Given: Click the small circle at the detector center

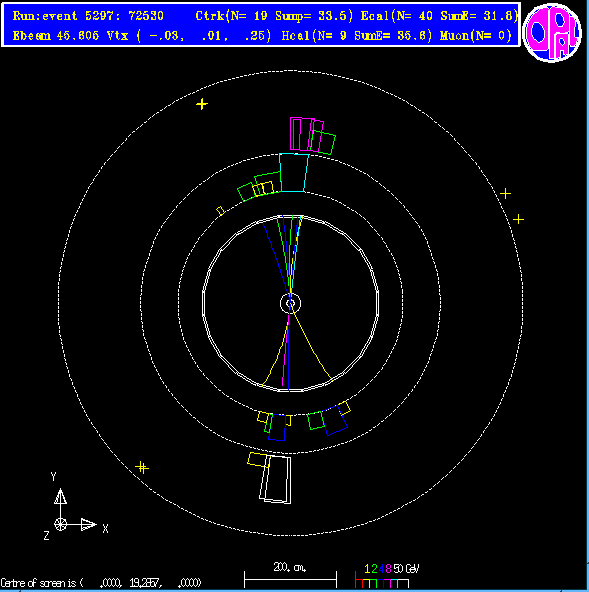Looking at the screenshot, I should 290,303.
